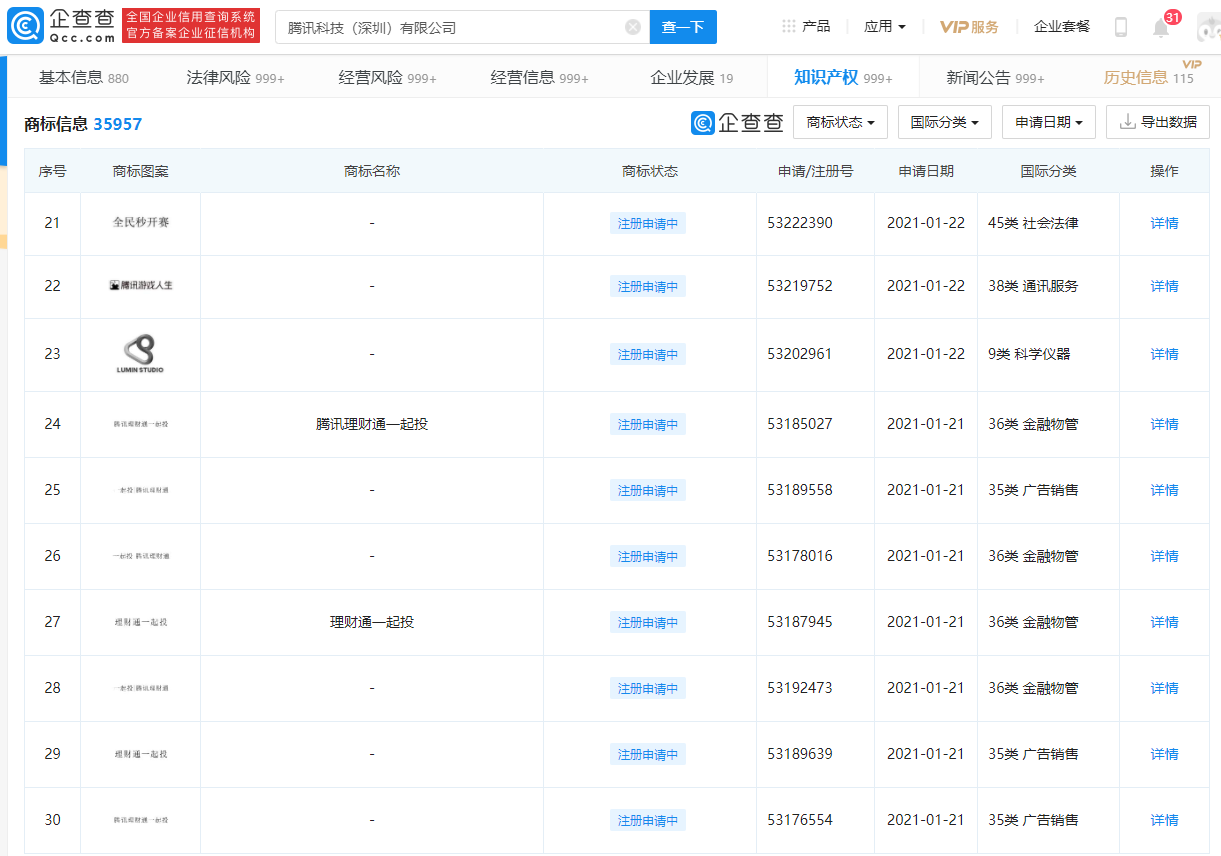Open the notification bell with 31 badge
The height and width of the screenshot is (856, 1221).
(x=1159, y=27)
